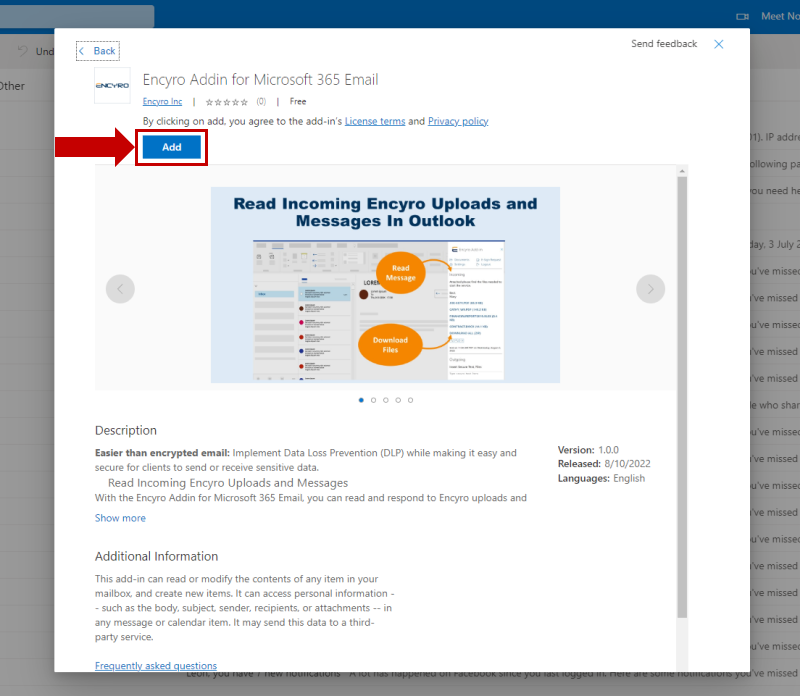The width and height of the screenshot is (800, 696).
Task: Click the Encyro logo thumbnail
Action: click(x=112, y=86)
